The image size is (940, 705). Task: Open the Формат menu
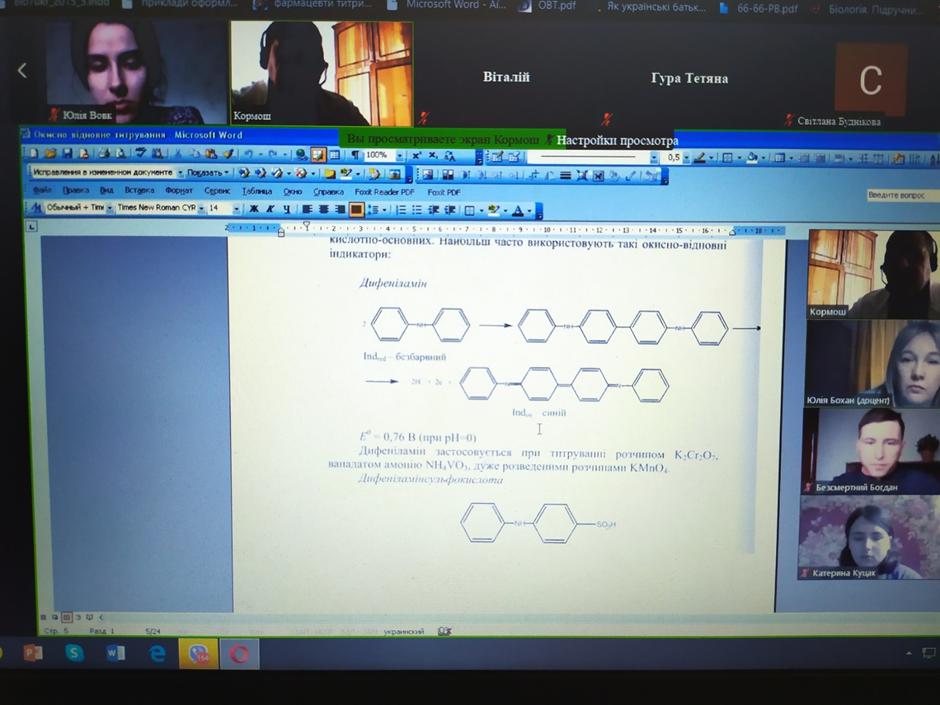click(x=179, y=191)
